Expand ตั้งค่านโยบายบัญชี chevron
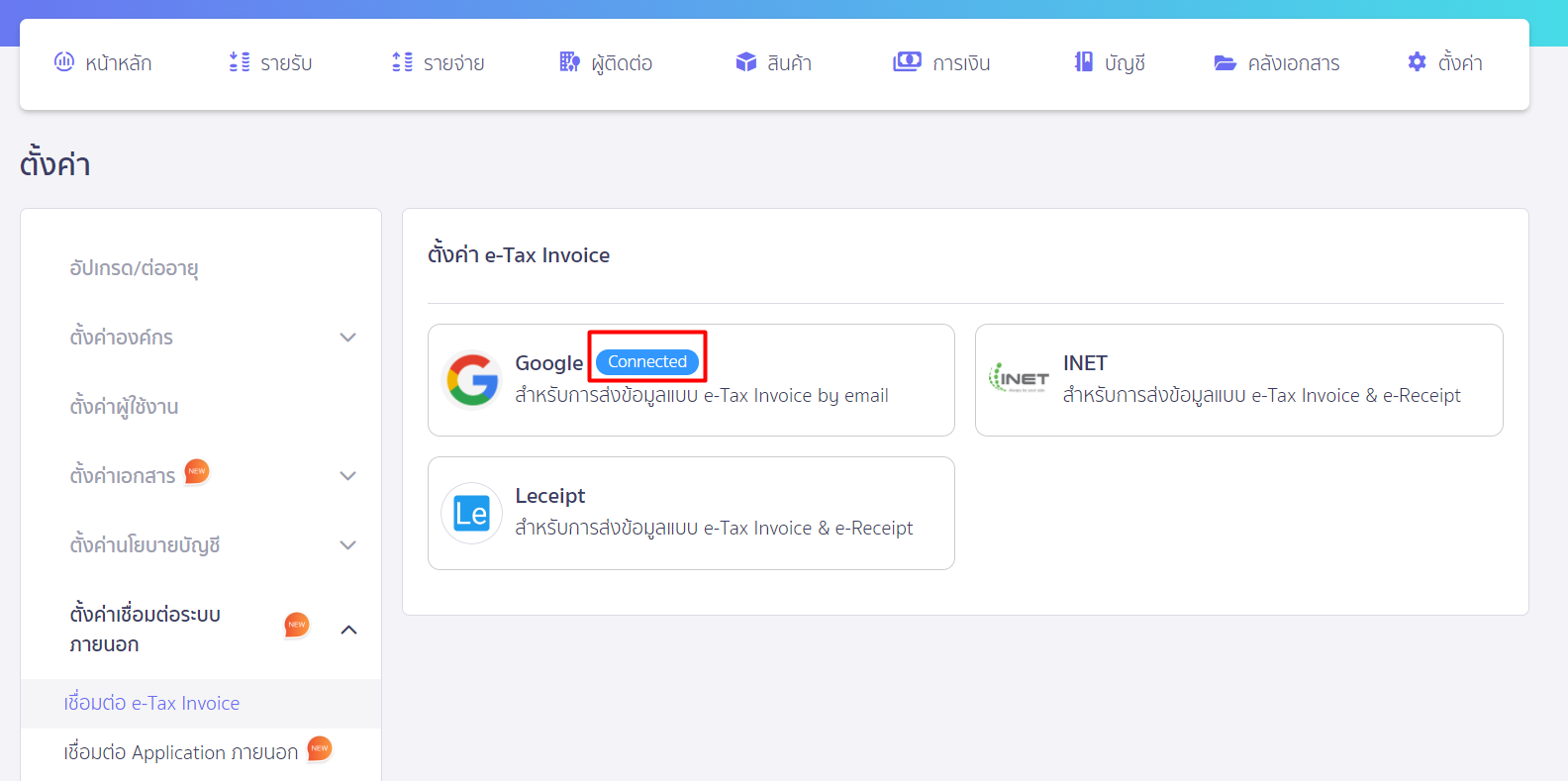The height and width of the screenshot is (781, 1568). [347, 545]
